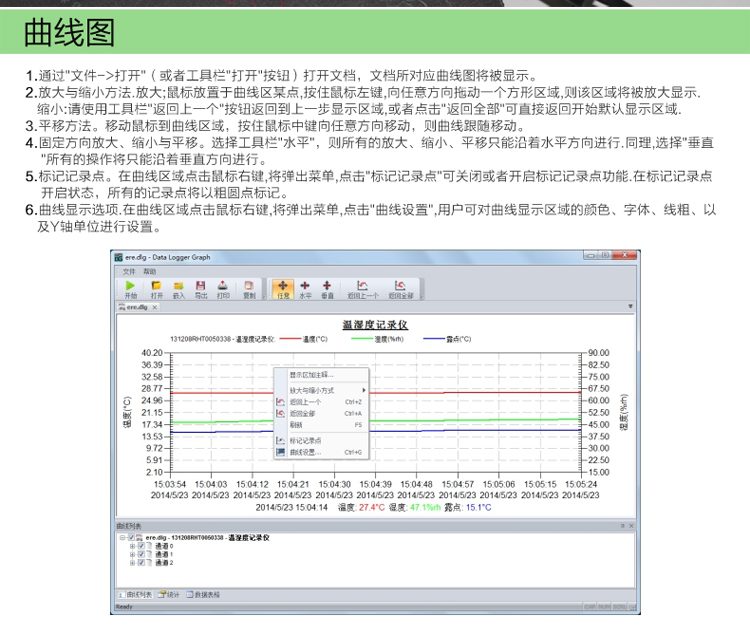Click the 导出 (Export) toolbar icon
Viewport: 750px width, 632px height.
click(x=201, y=286)
